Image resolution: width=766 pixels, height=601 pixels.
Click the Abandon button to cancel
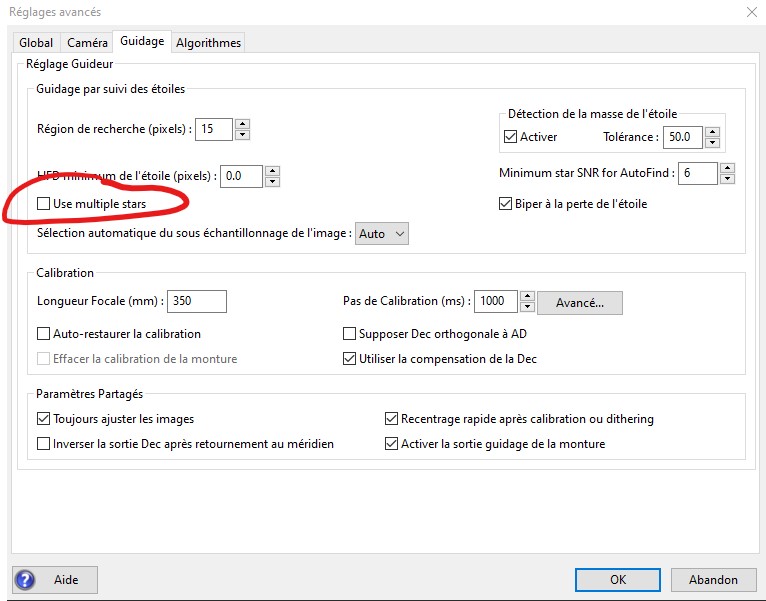pyautogui.click(x=713, y=580)
